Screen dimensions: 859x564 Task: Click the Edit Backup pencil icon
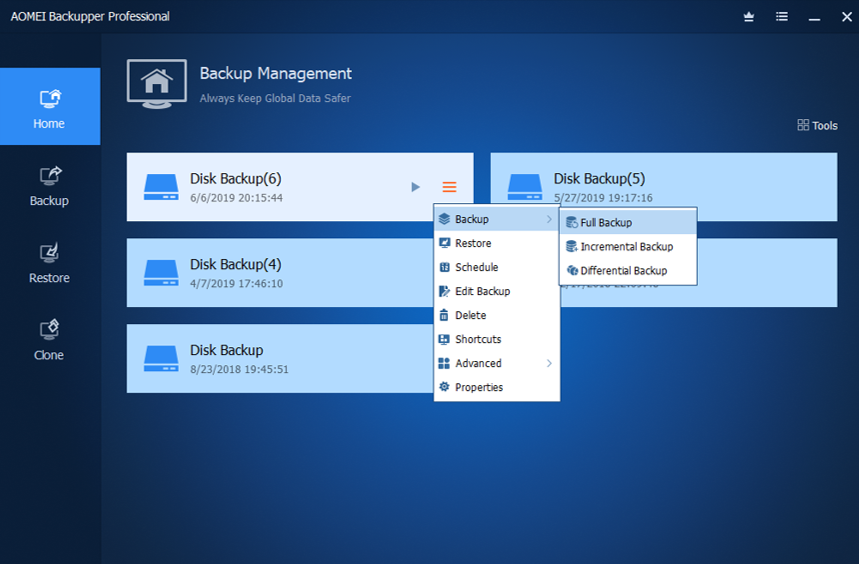[444, 291]
